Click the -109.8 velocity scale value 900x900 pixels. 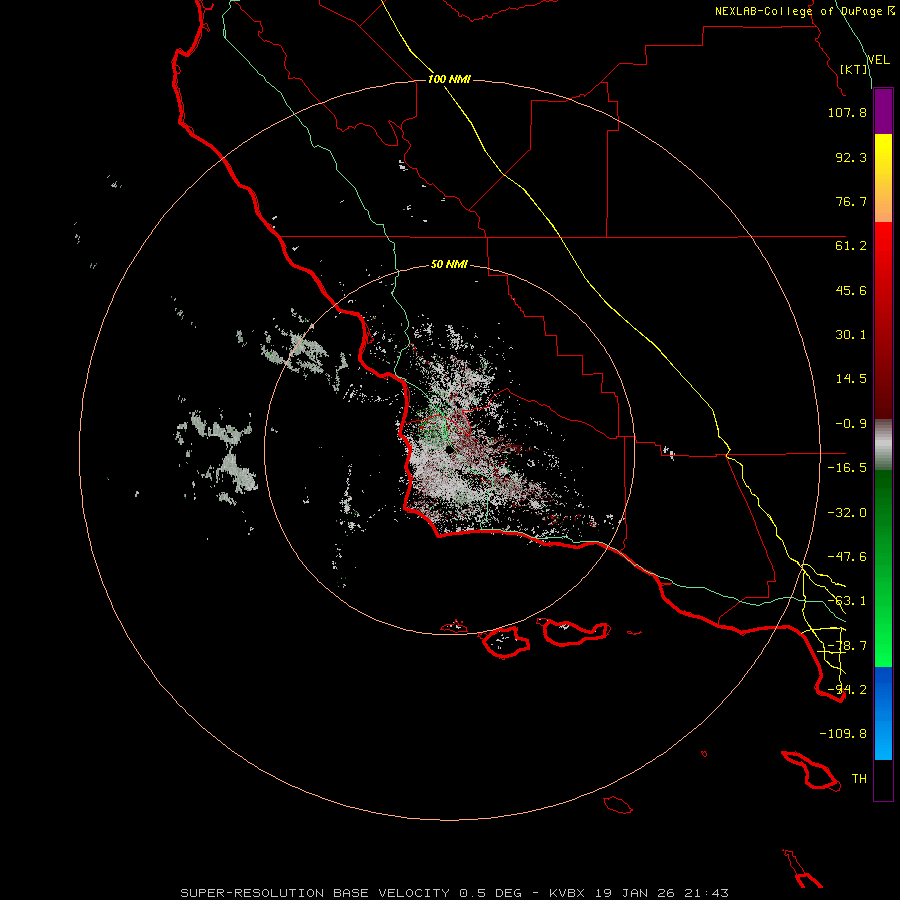pos(843,734)
